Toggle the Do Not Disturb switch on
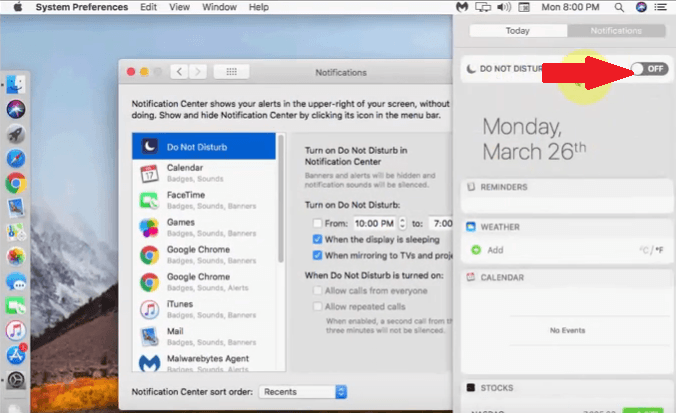 point(648,68)
